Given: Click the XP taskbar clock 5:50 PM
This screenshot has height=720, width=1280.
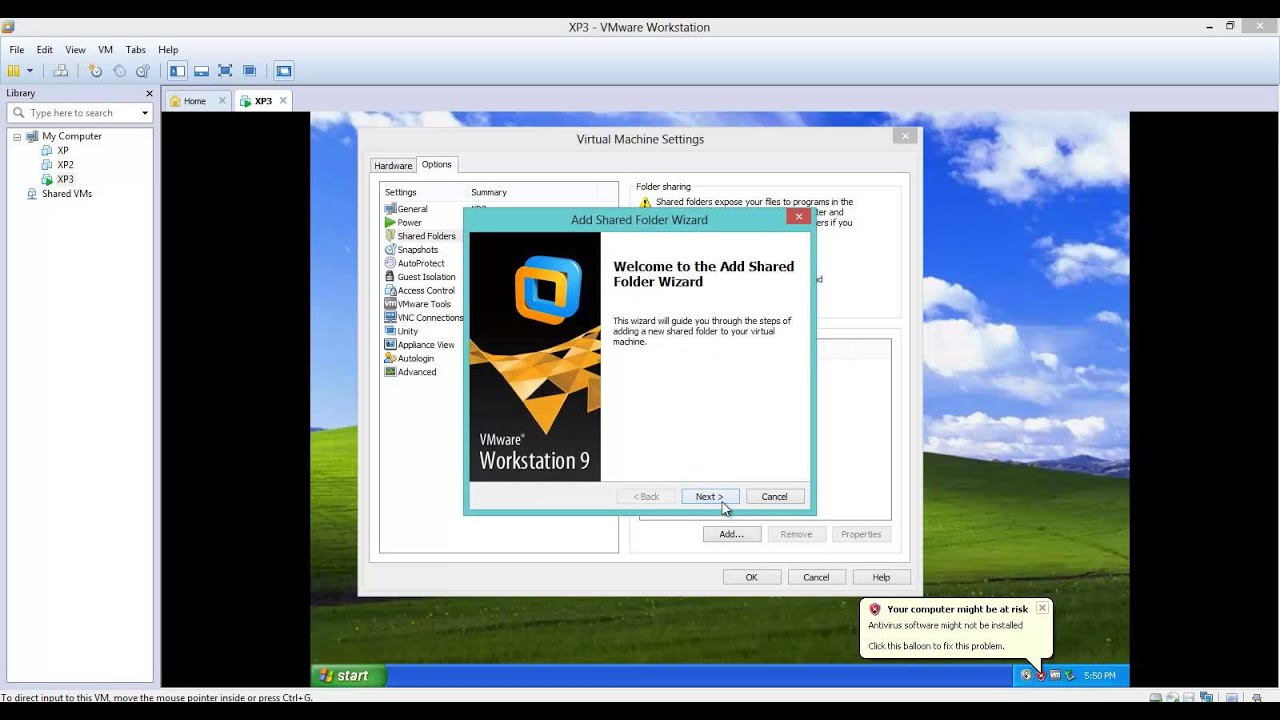Looking at the screenshot, I should coord(1099,676).
